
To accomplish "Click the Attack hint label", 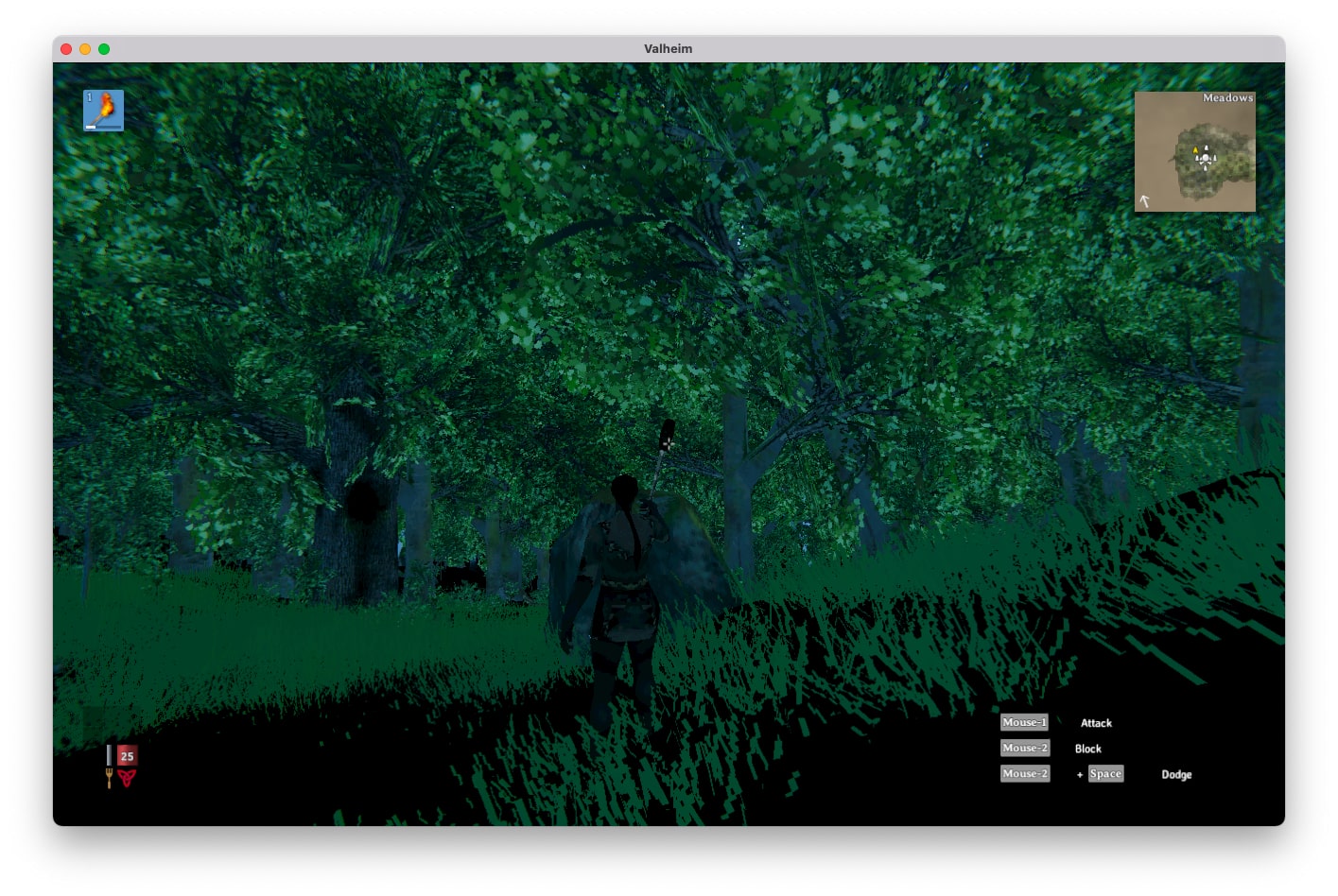I will coord(1096,723).
